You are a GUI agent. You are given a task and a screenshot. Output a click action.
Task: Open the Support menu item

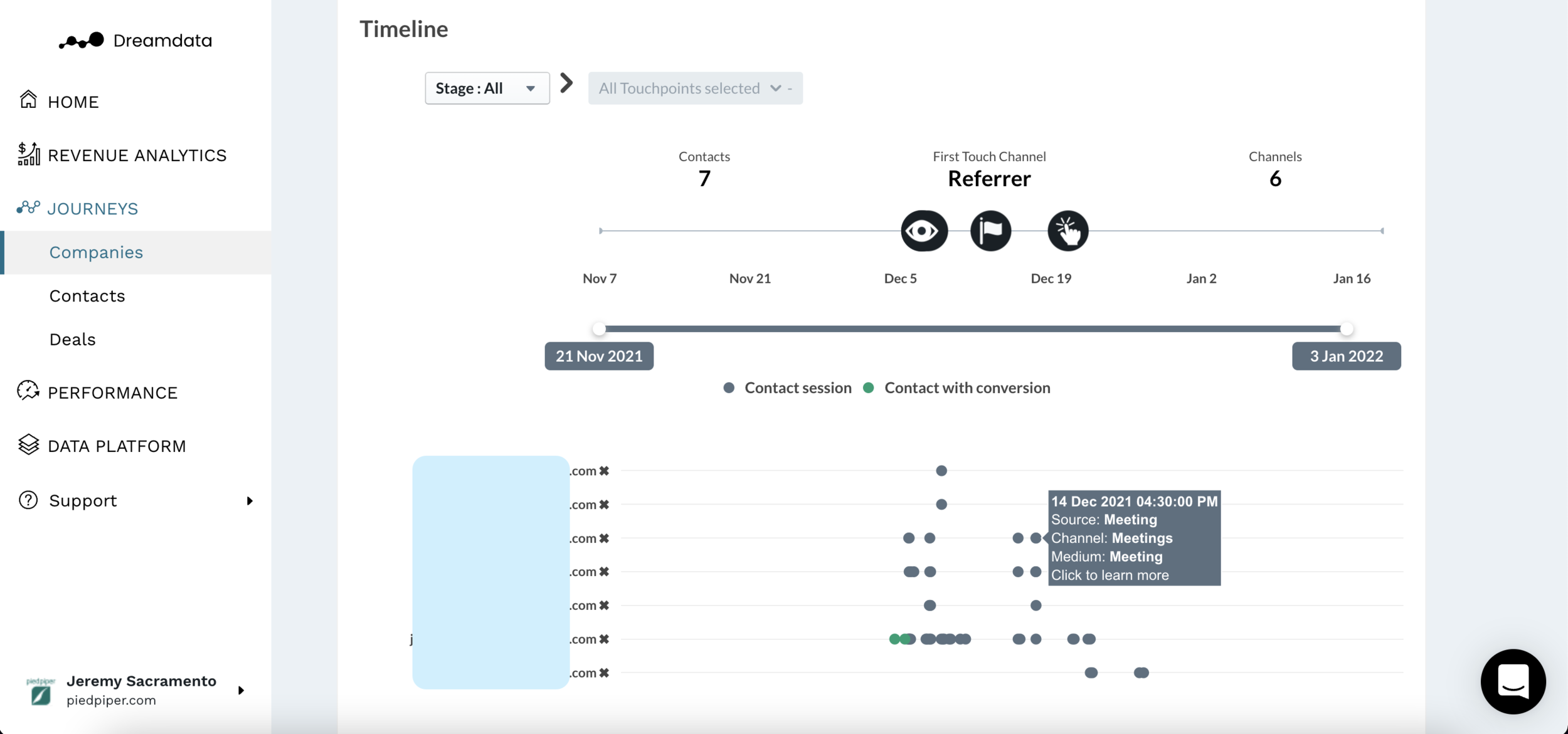tap(83, 500)
